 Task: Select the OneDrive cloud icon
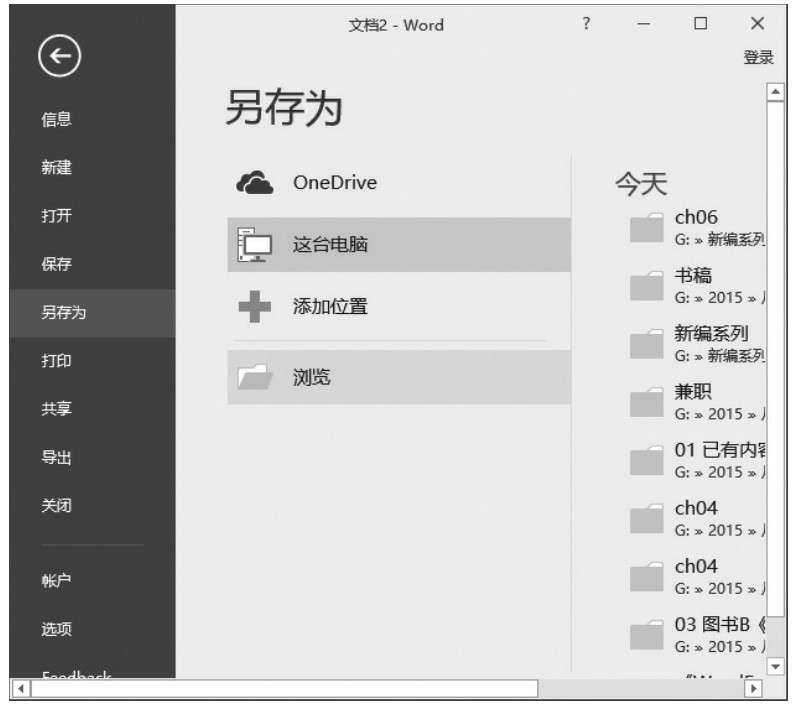pyautogui.click(x=254, y=183)
